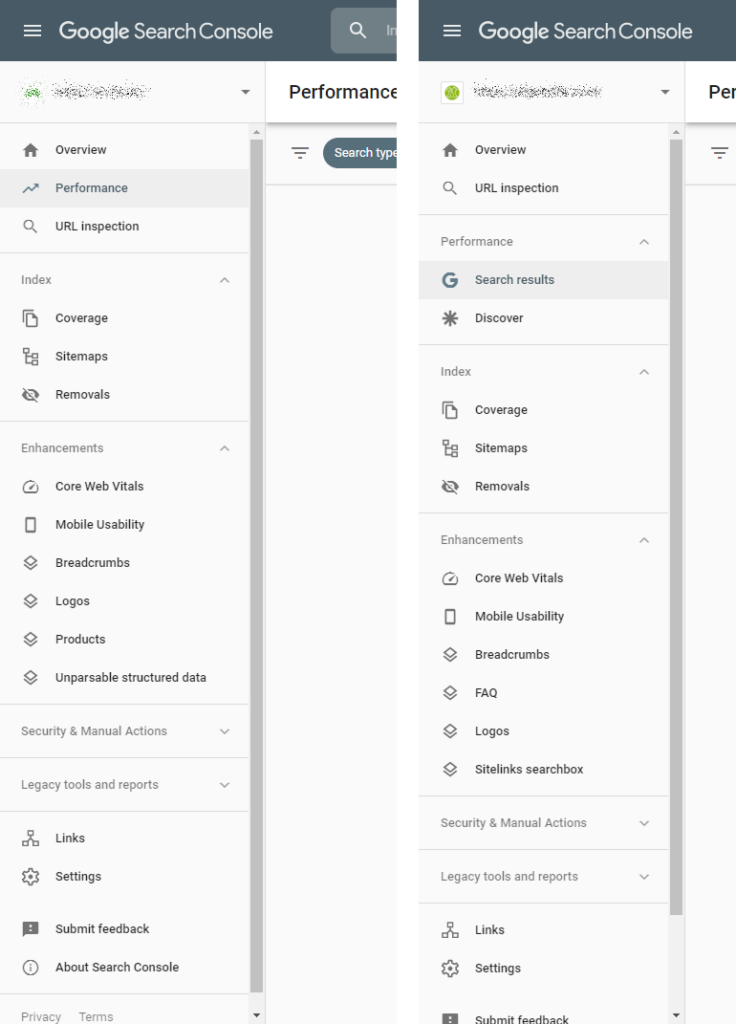Click Overview home icon in right panel

[450, 150]
